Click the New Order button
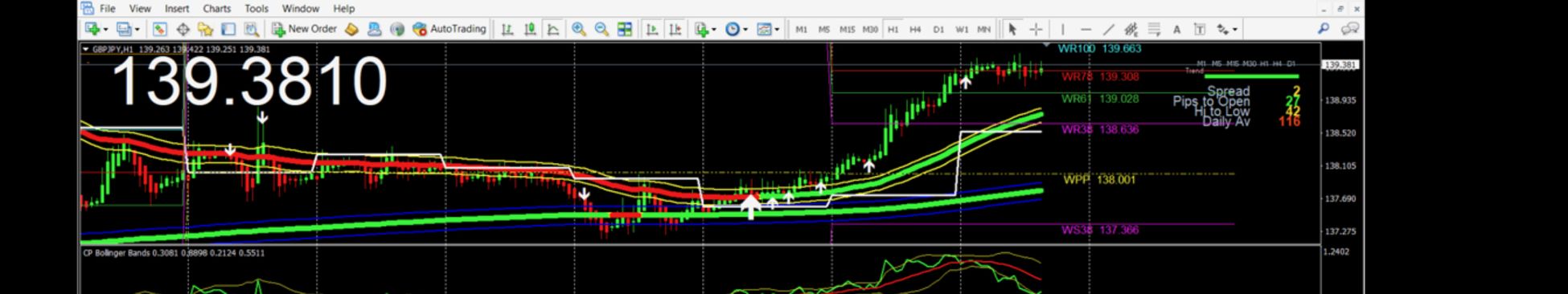Screen dimensions: 1568x294 pos(304,29)
